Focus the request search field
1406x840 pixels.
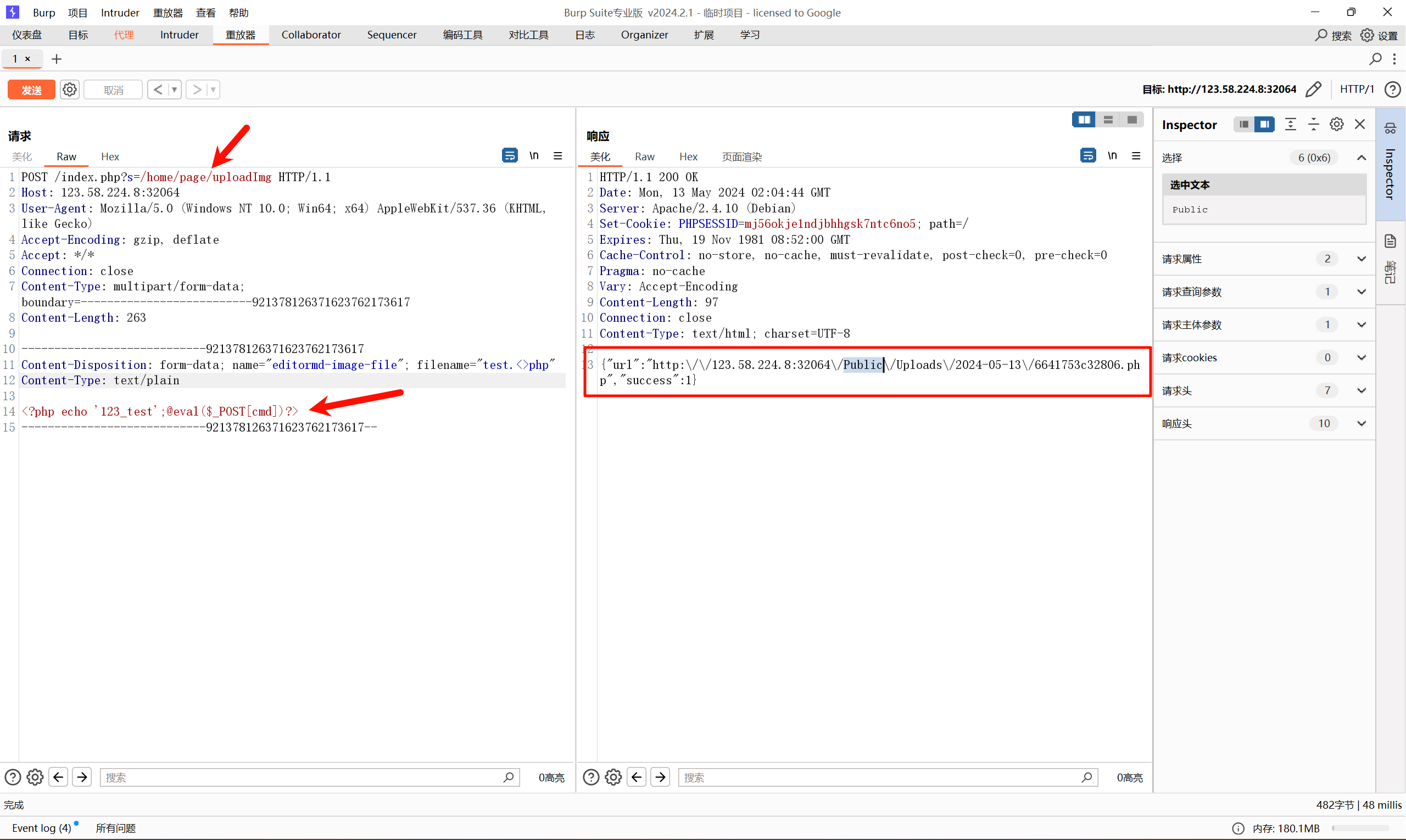click(x=309, y=777)
